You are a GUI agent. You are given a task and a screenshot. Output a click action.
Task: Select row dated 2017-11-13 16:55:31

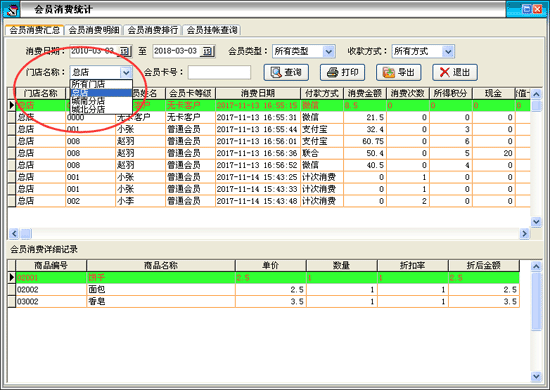tap(269, 117)
